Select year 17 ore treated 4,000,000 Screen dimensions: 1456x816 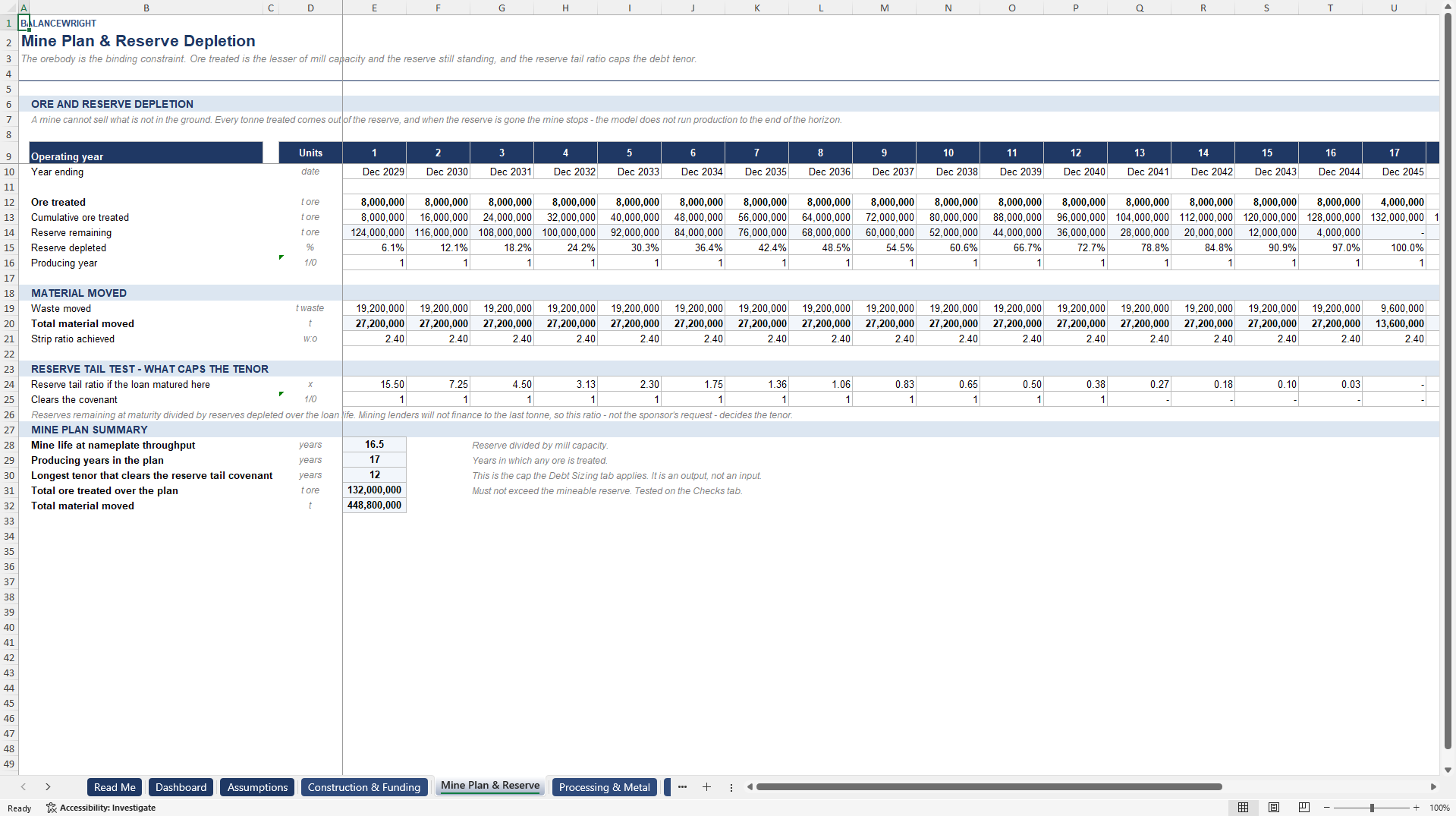pyautogui.click(x=1394, y=202)
